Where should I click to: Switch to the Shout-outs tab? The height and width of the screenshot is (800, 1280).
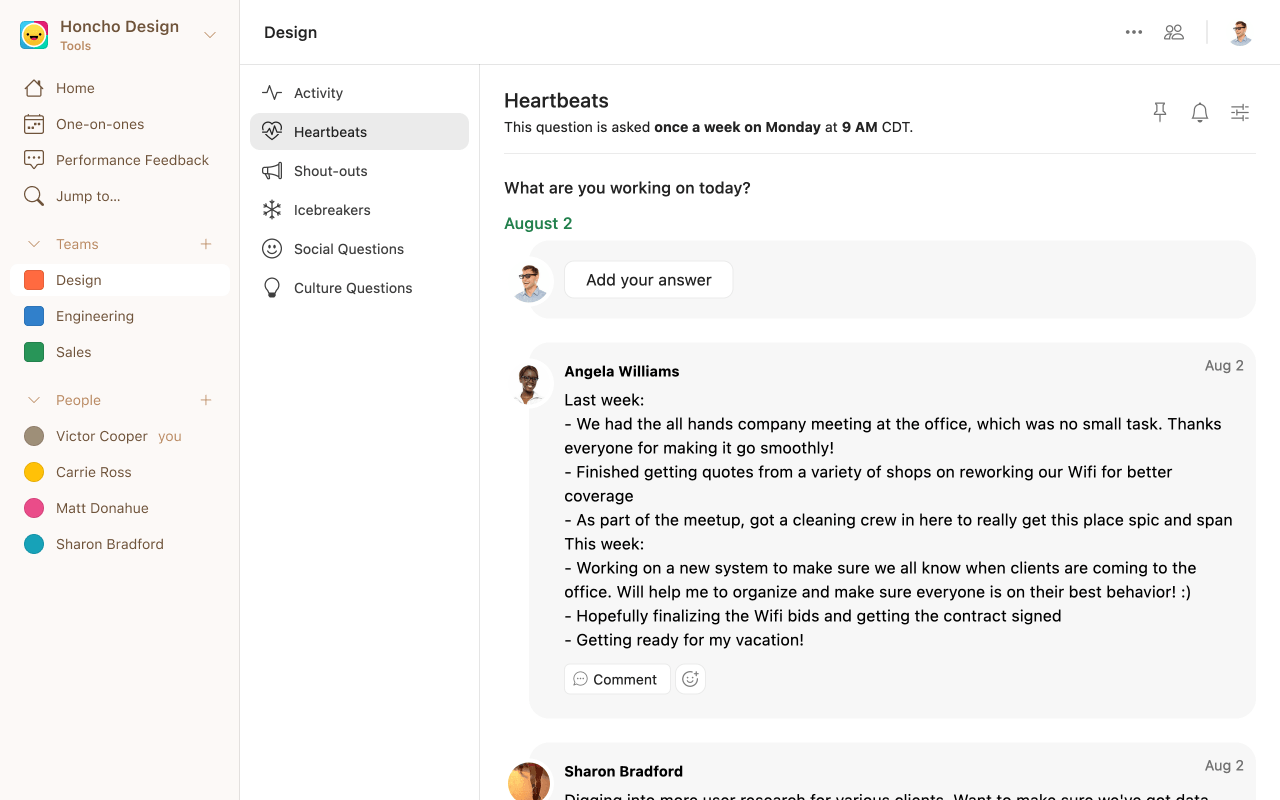tap(359, 171)
